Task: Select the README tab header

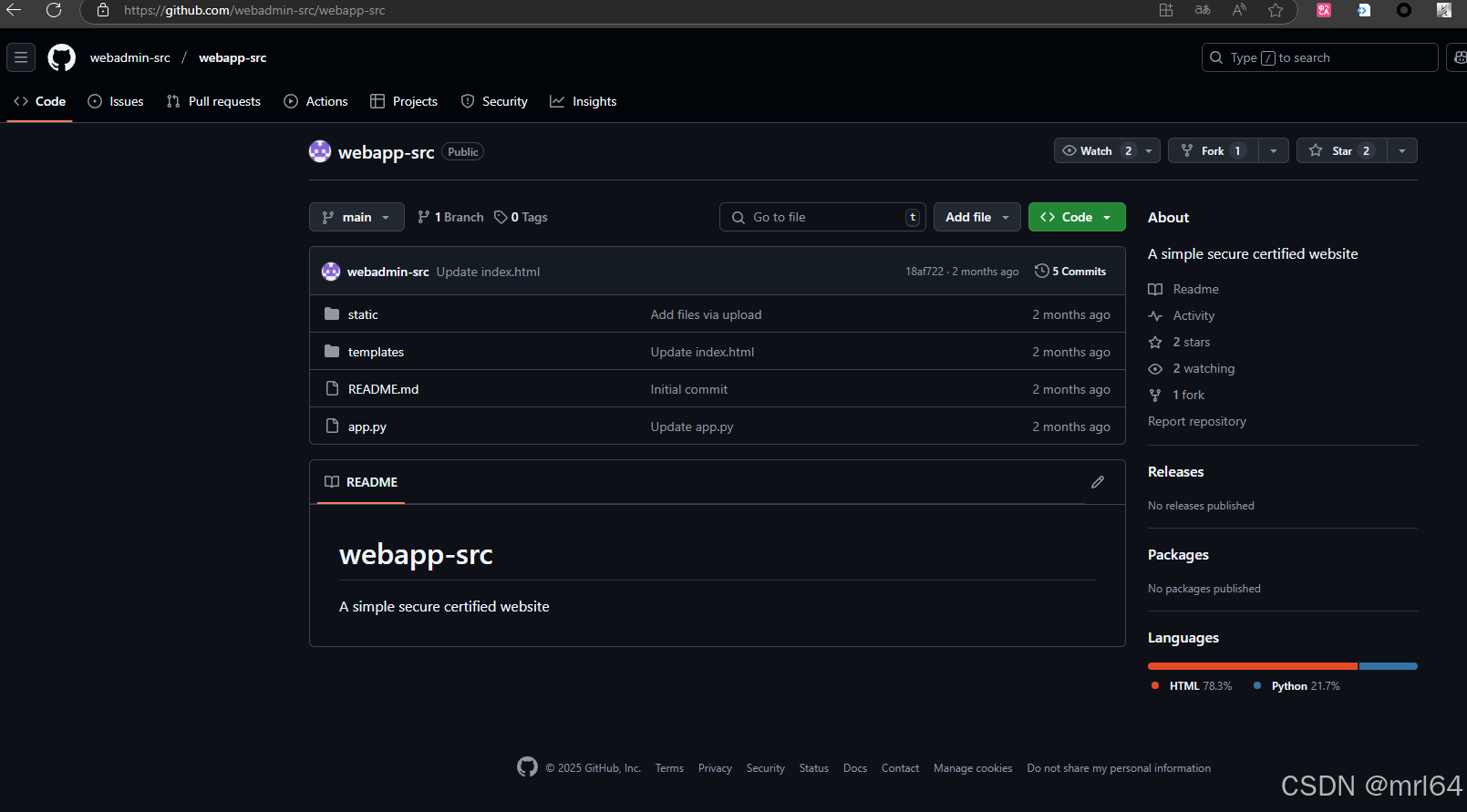Action: (x=362, y=482)
